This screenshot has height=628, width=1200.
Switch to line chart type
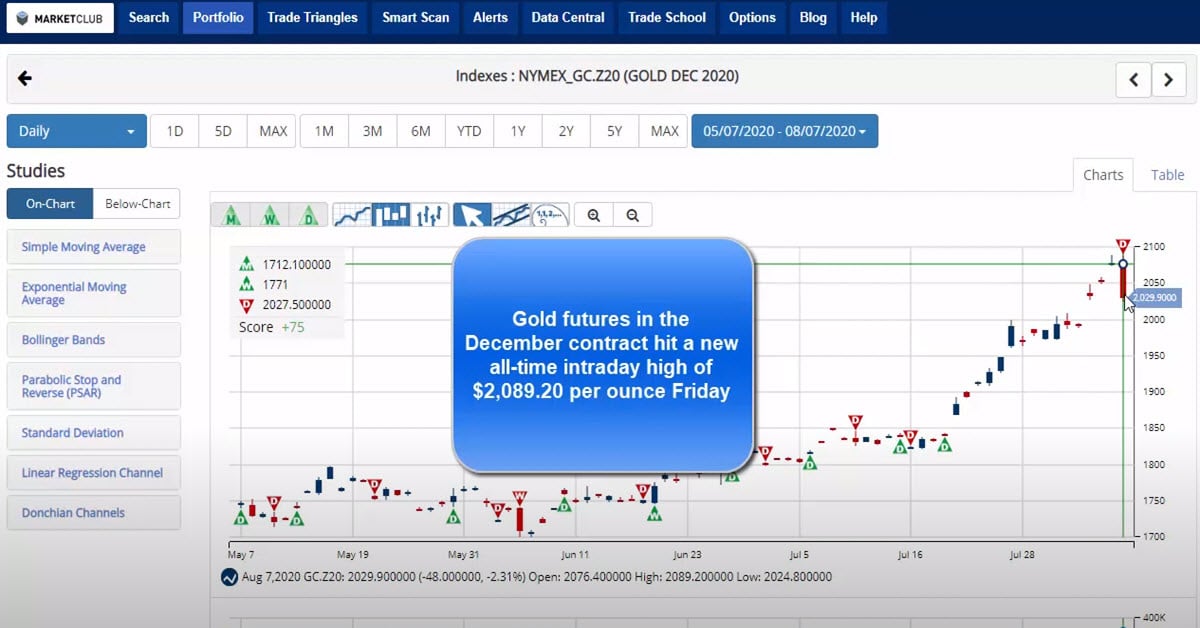tap(352, 215)
